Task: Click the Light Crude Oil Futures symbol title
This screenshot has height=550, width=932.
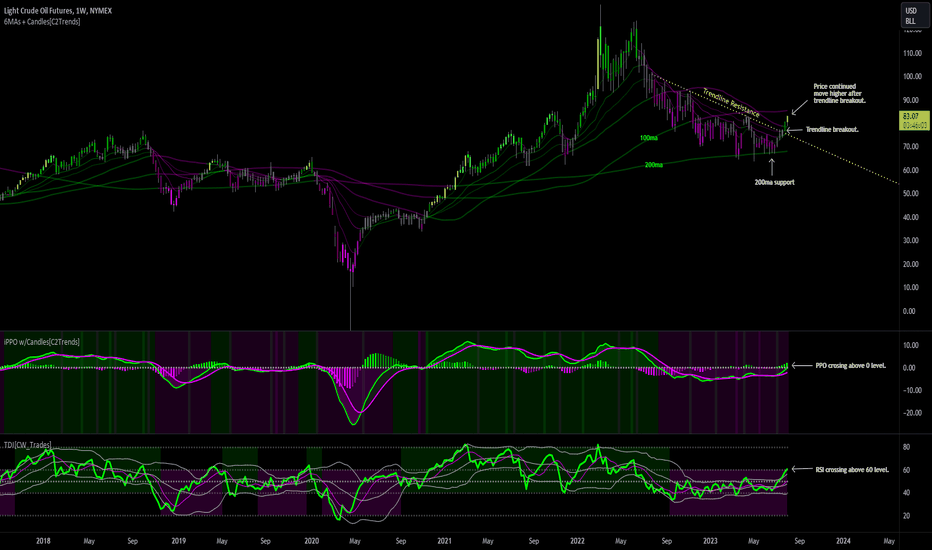Action: tap(58, 11)
